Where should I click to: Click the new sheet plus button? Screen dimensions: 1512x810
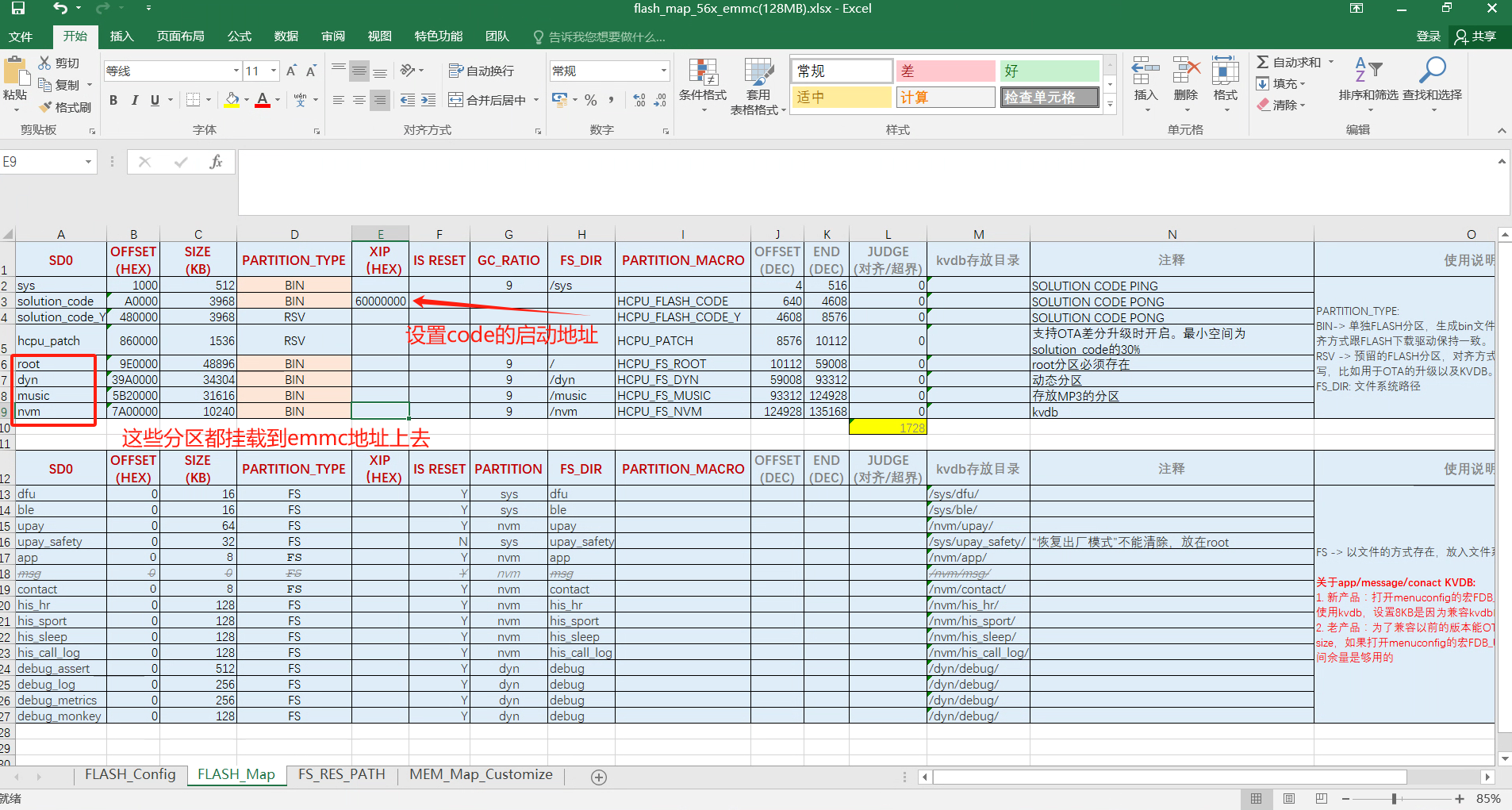pyautogui.click(x=599, y=777)
